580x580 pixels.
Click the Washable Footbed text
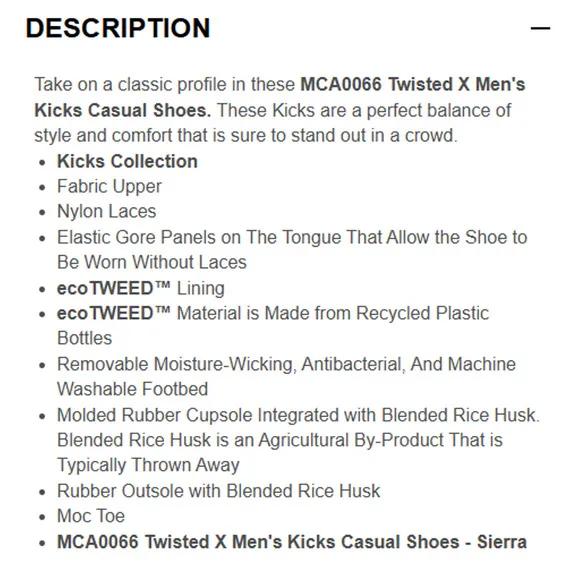click(x=132, y=389)
